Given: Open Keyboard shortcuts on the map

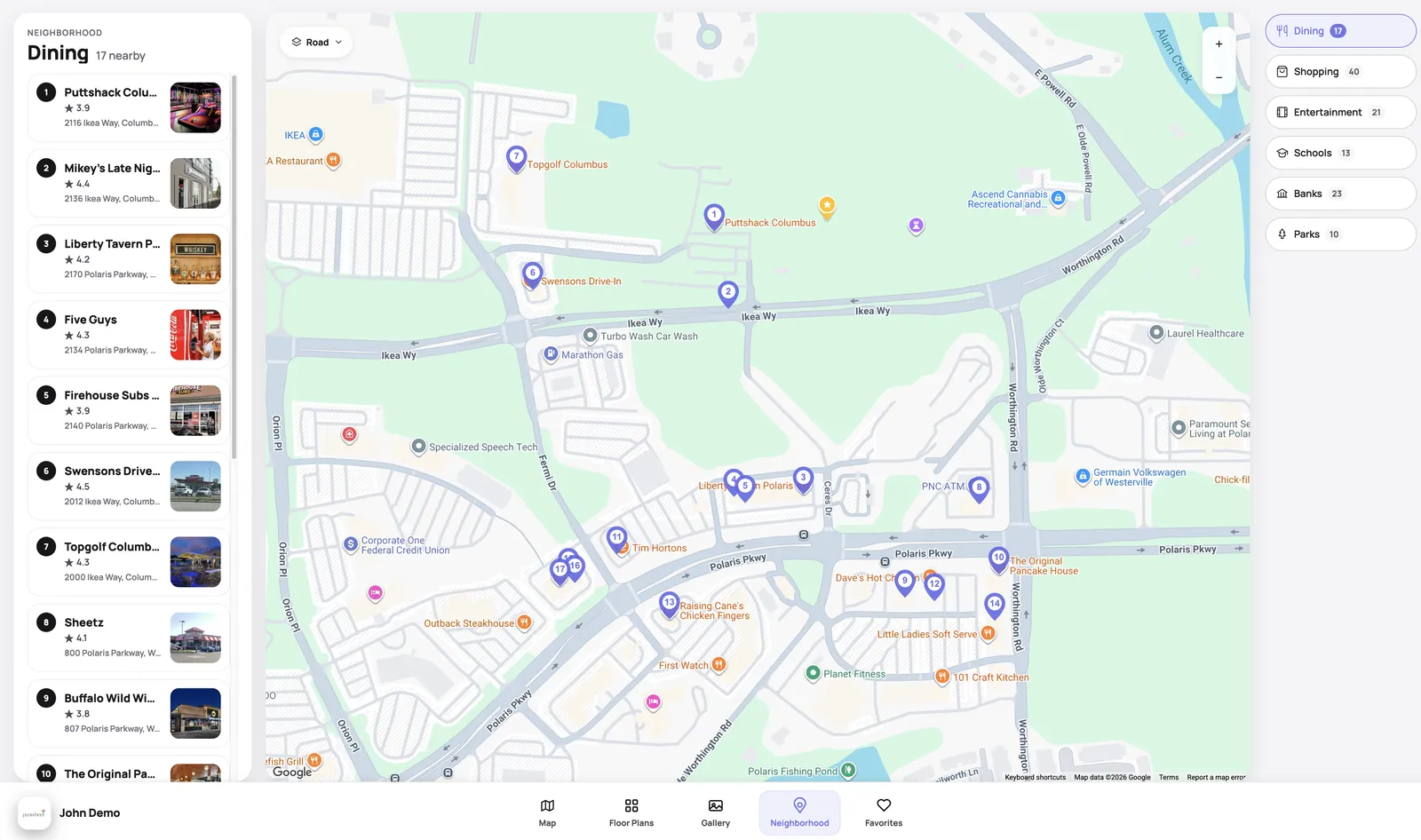Looking at the screenshot, I should [x=1036, y=777].
